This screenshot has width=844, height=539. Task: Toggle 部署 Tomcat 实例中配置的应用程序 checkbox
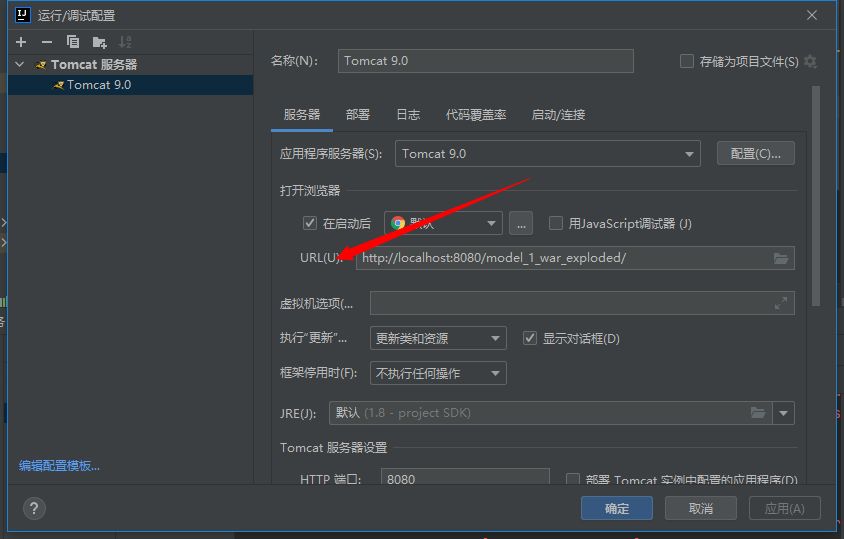click(x=573, y=479)
